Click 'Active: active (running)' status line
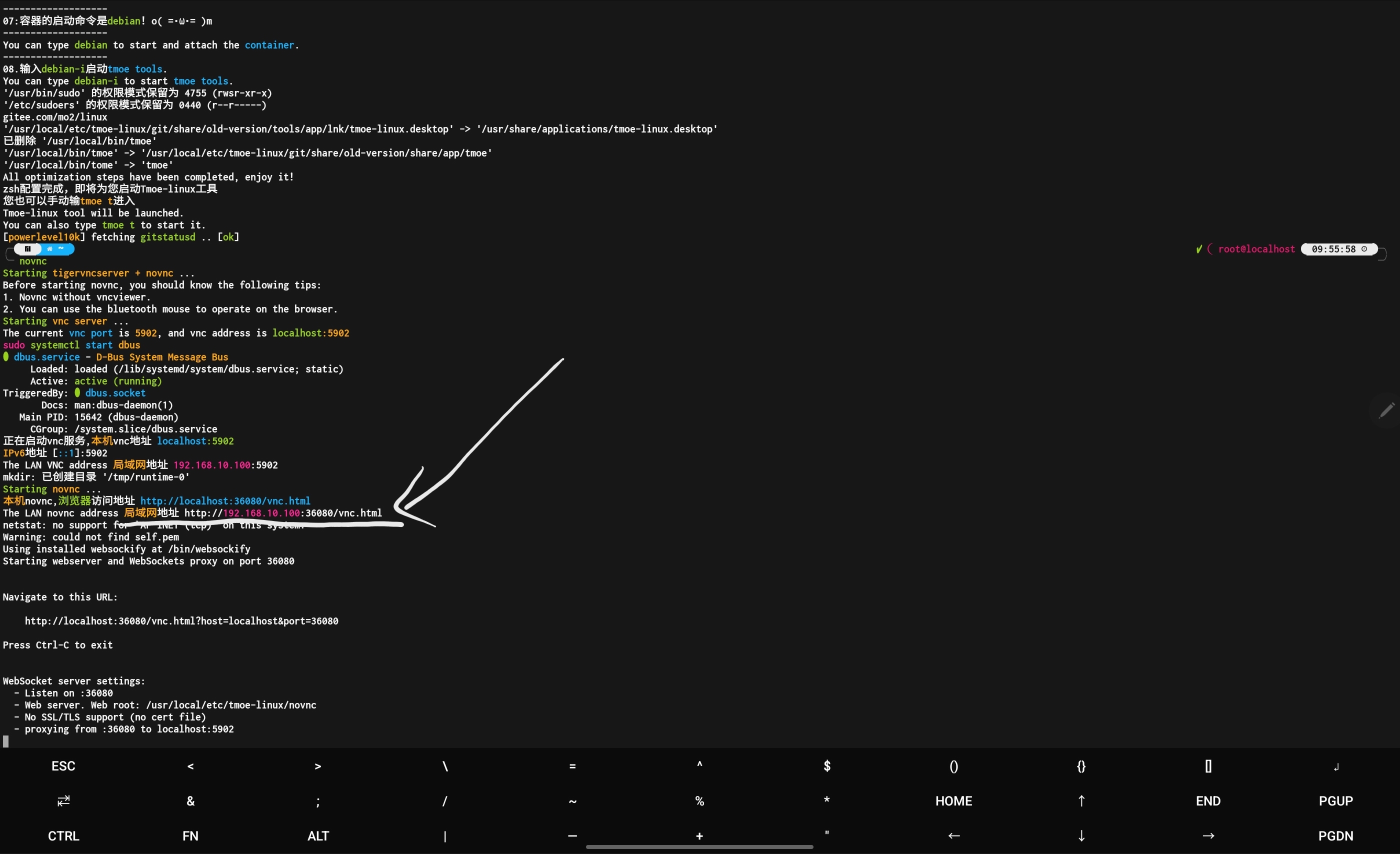 pyautogui.click(x=96, y=380)
